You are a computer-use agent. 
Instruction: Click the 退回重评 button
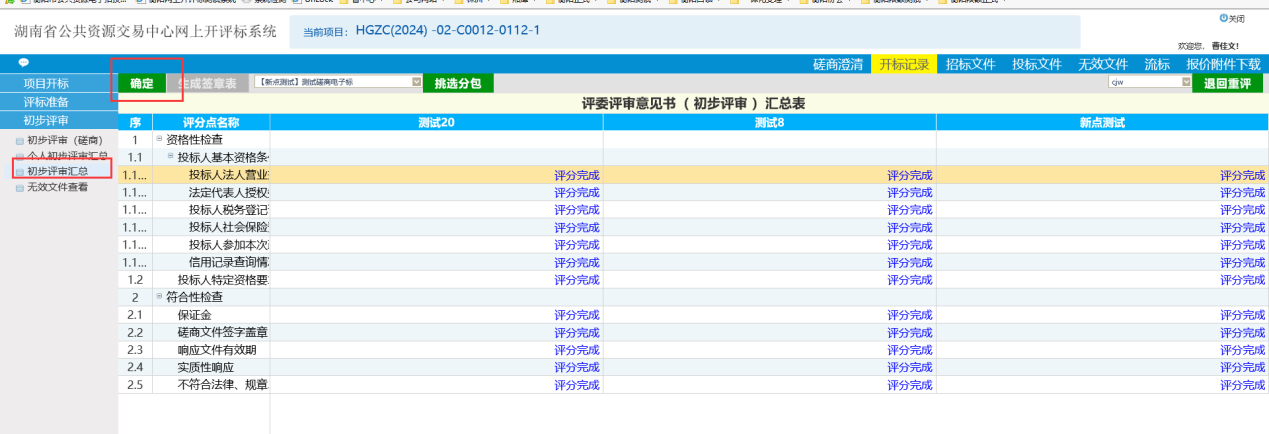point(1227,83)
